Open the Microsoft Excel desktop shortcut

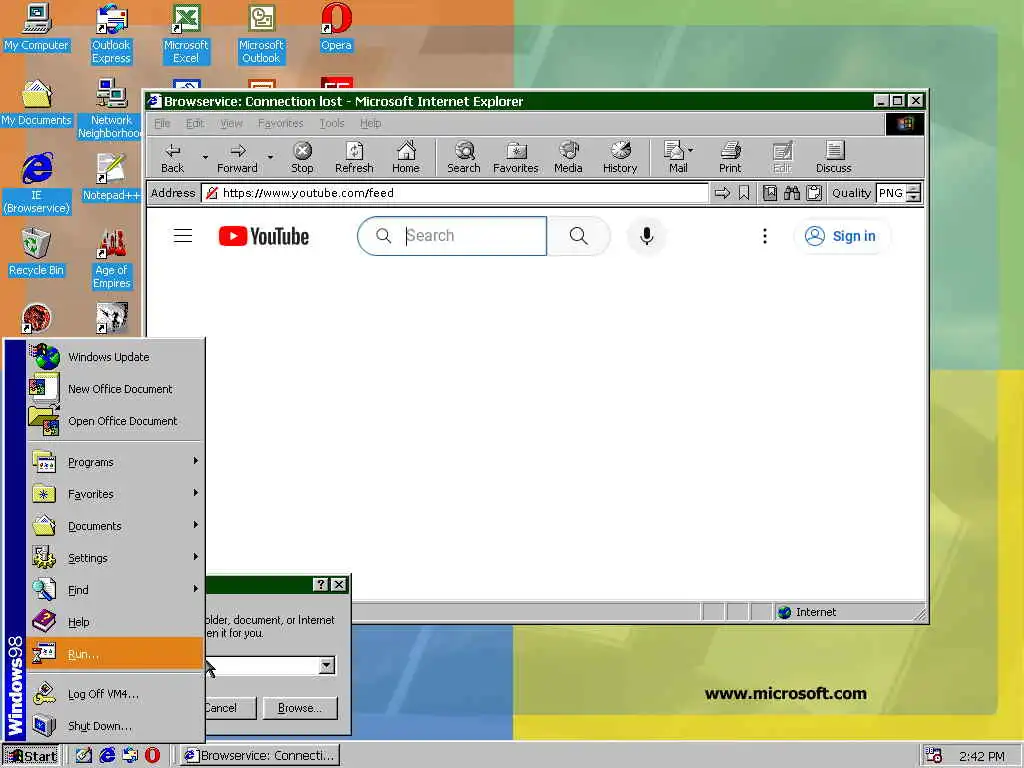point(186,33)
